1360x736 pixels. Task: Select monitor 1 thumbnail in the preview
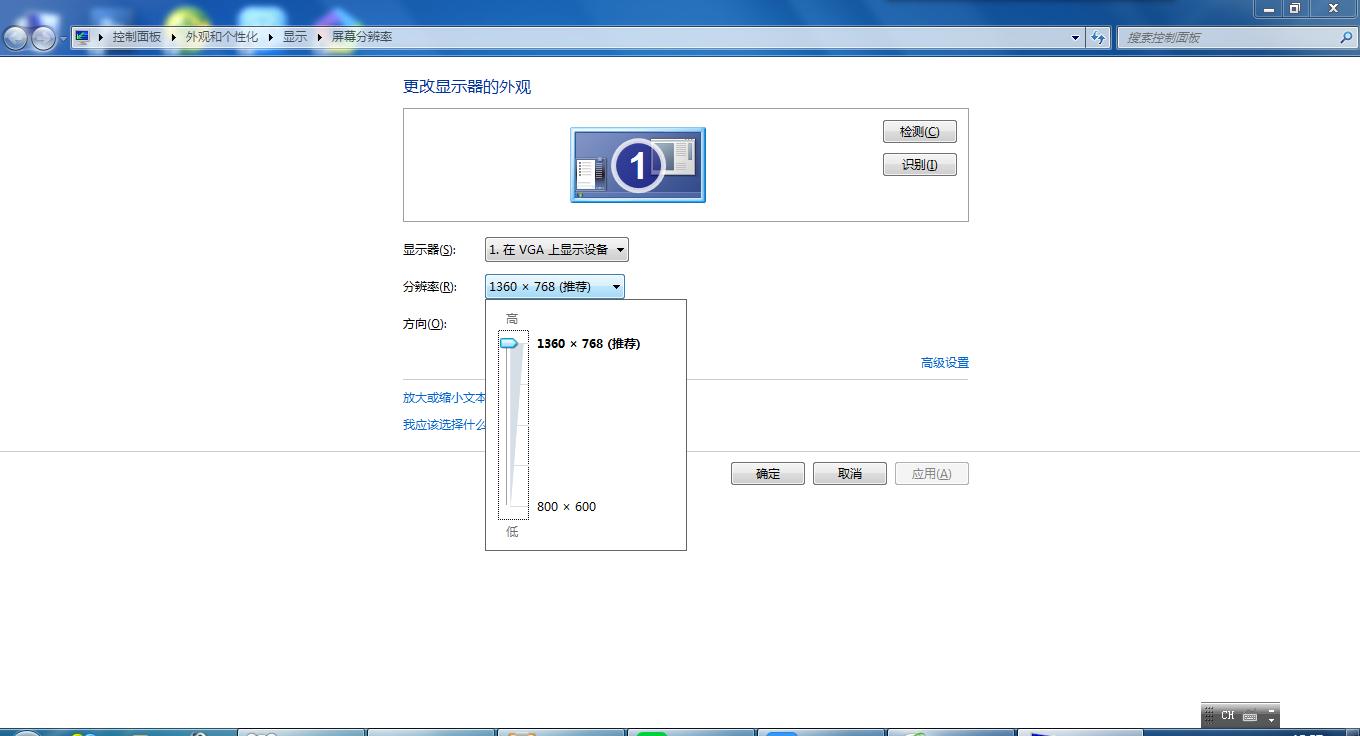coord(638,165)
